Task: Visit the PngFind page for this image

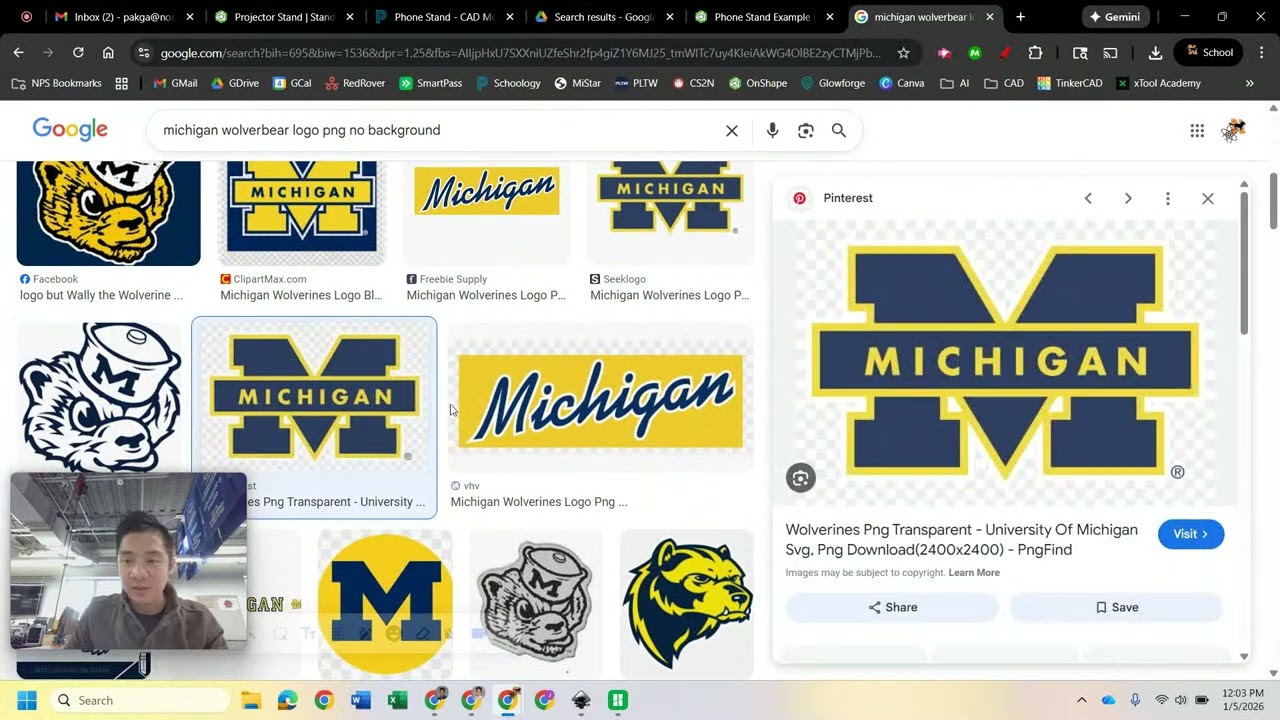Action: (1191, 534)
